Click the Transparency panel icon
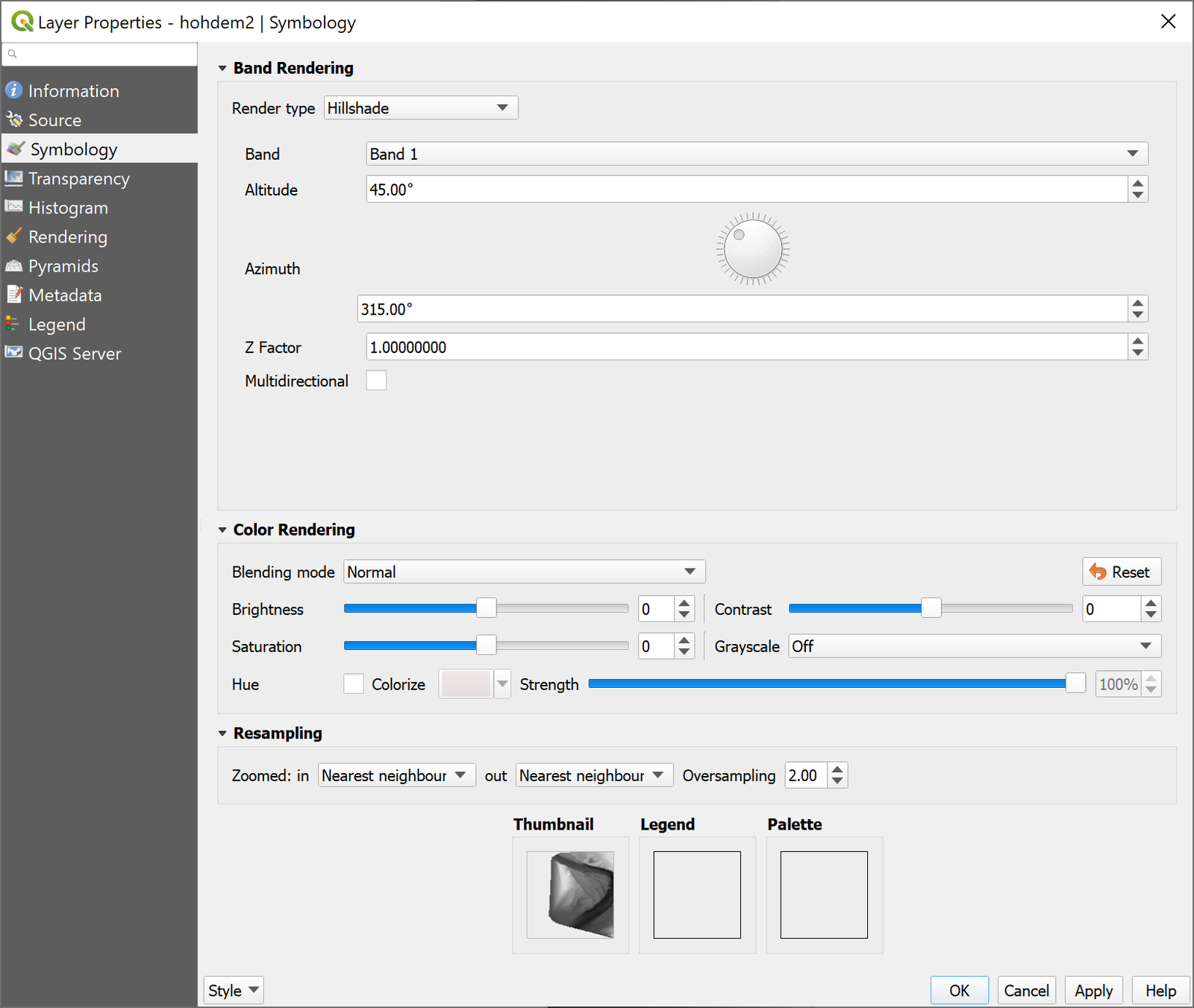 [13, 178]
